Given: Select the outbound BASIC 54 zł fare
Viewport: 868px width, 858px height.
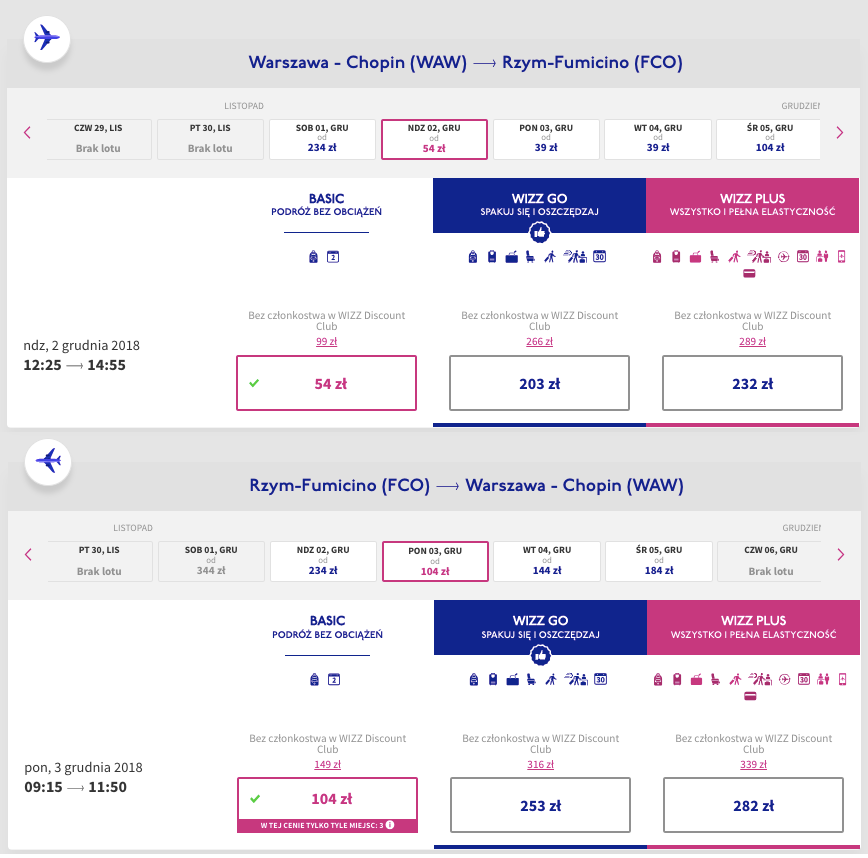Looking at the screenshot, I should pyautogui.click(x=326, y=383).
